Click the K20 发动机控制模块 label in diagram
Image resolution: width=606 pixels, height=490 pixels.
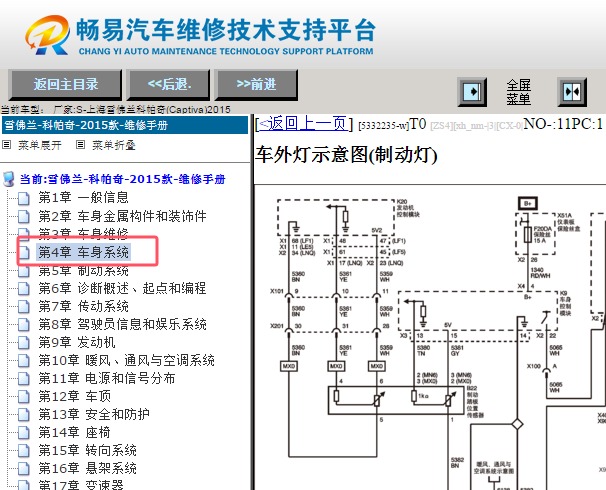407,208
